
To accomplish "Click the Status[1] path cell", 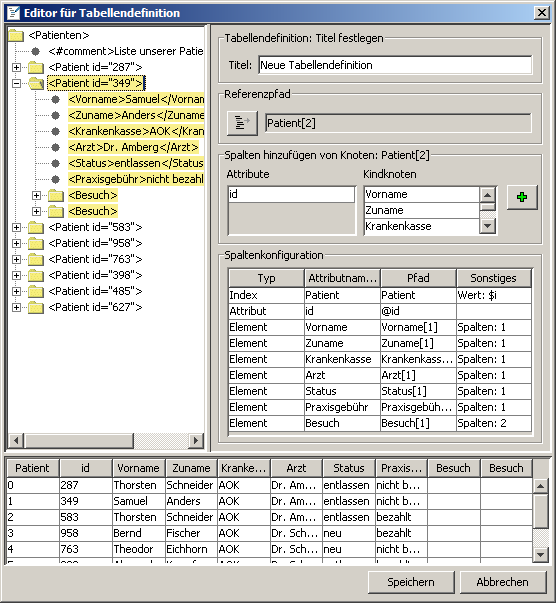I will [x=418, y=391].
